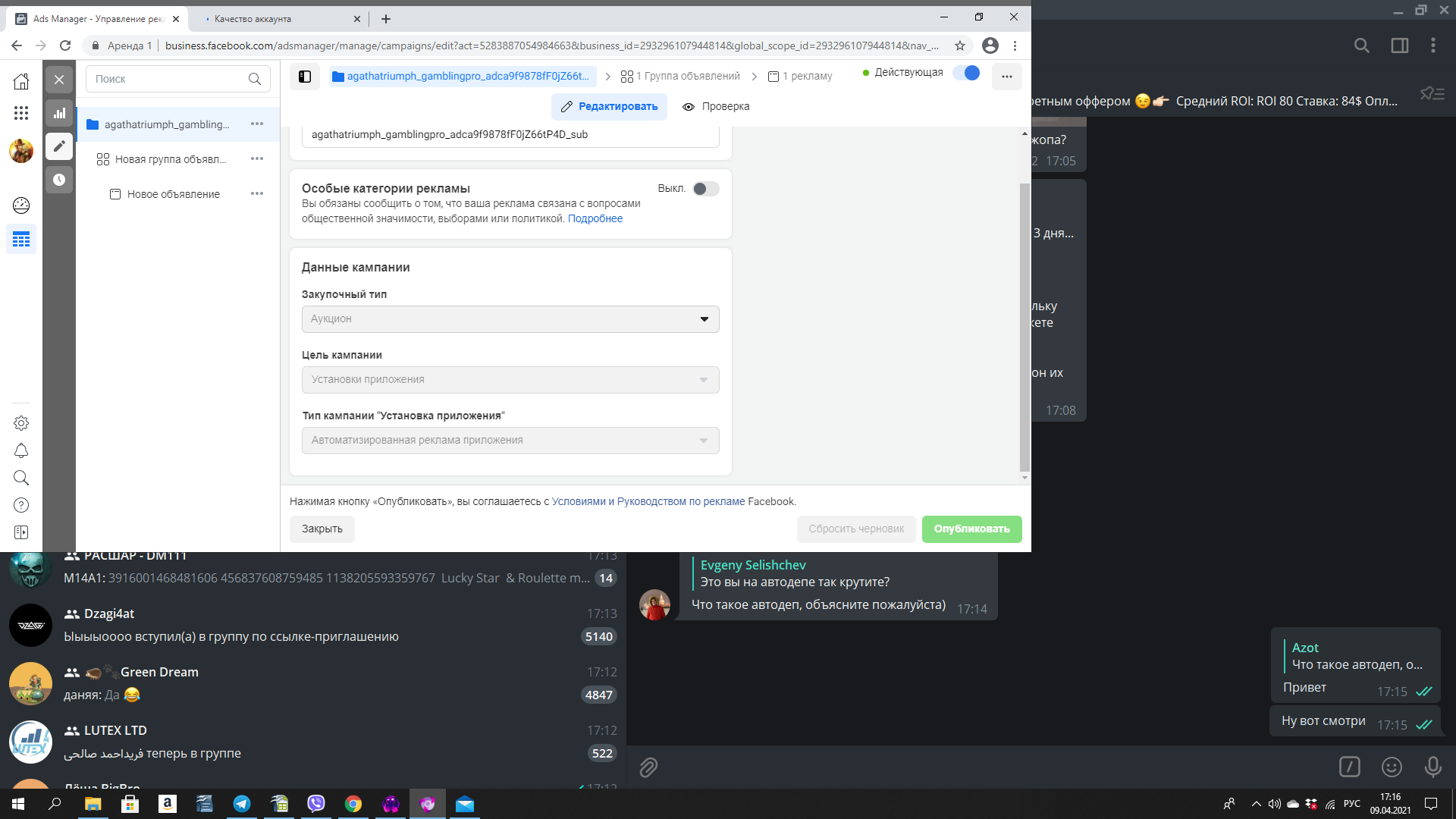Open notifications bell in sidebar
This screenshot has width=1456, height=819.
point(21,450)
